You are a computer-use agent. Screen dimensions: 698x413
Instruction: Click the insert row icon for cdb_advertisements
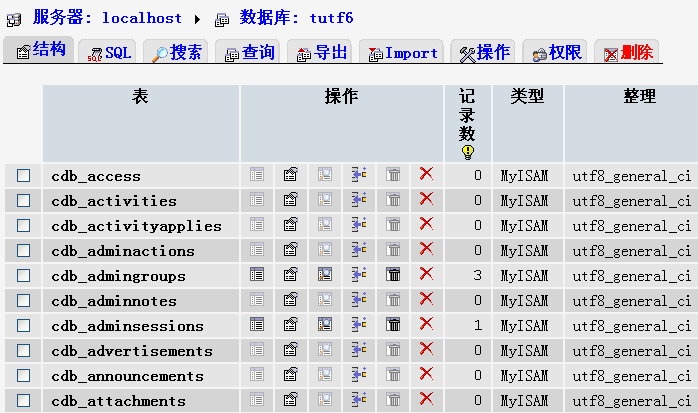[x=359, y=349]
